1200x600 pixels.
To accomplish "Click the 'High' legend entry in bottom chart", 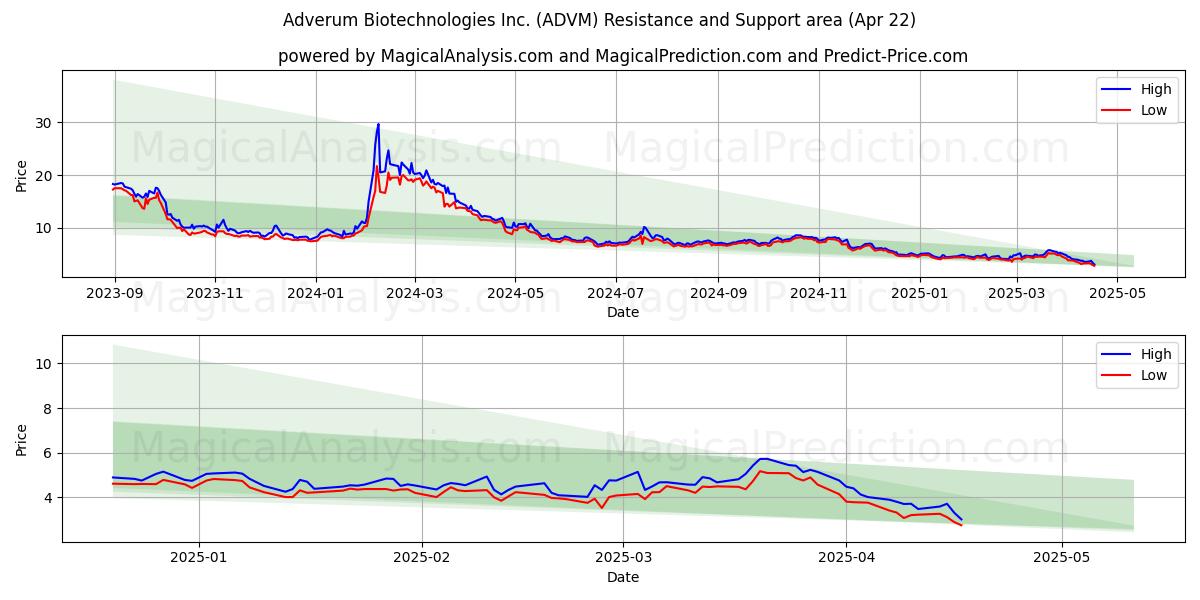I will (x=1137, y=354).
